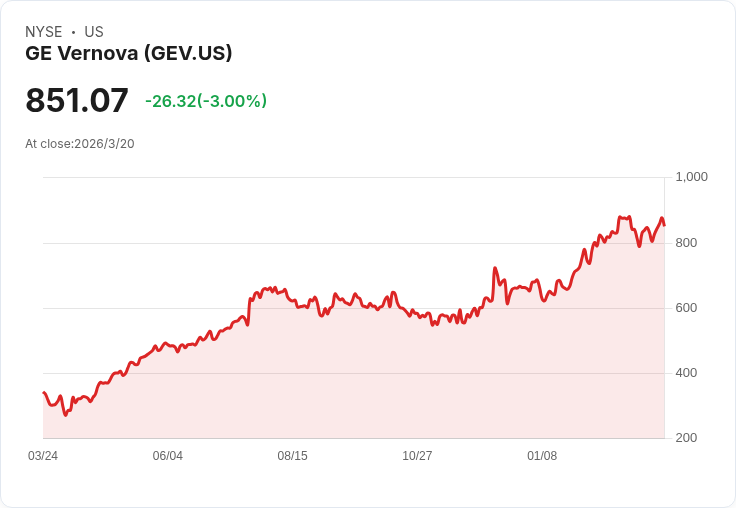This screenshot has height=508, width=736.
Task: Click the -26.32(-3.00%) change figure
Action: 206,101
